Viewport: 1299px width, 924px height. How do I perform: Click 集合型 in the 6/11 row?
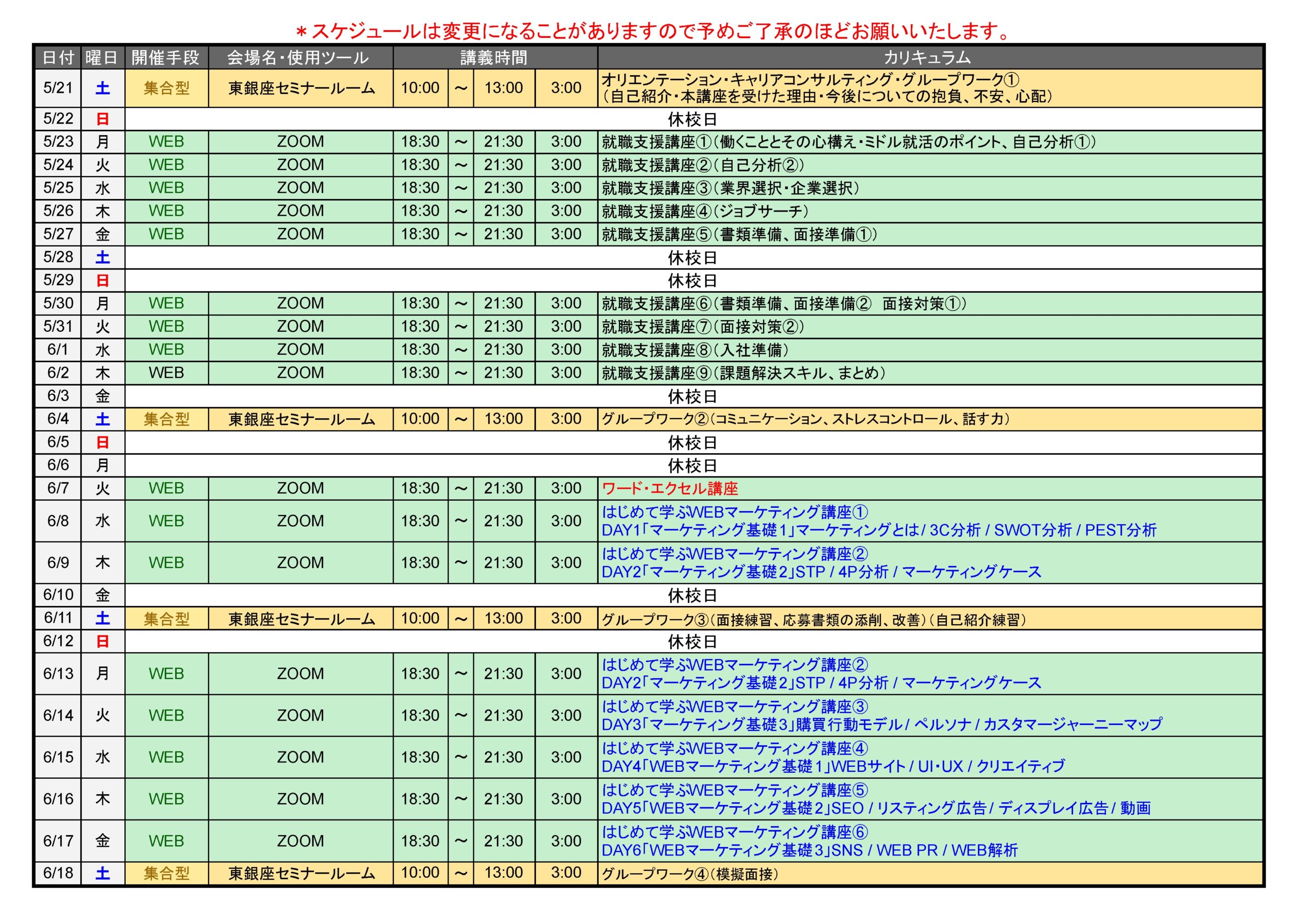pyautogui.click(x=166, y=619)
